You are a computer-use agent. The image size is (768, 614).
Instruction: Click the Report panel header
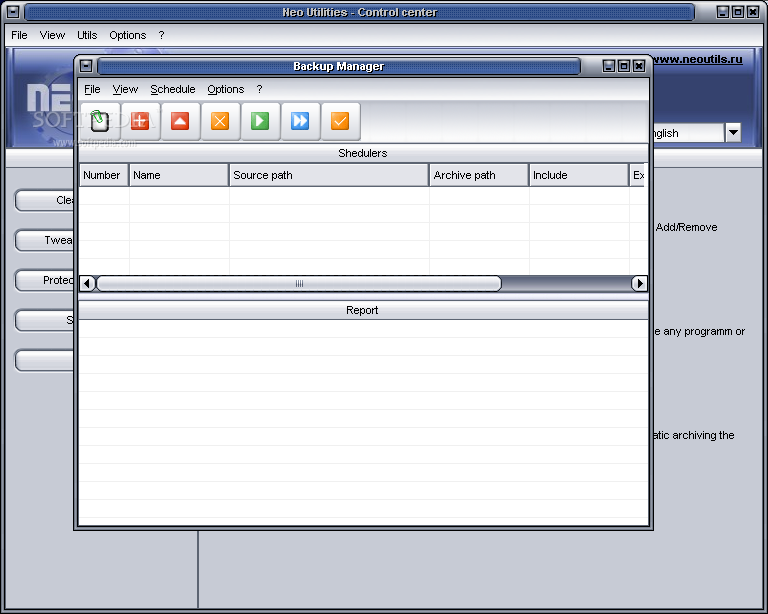pyautogui.click(x=363, y=310)
